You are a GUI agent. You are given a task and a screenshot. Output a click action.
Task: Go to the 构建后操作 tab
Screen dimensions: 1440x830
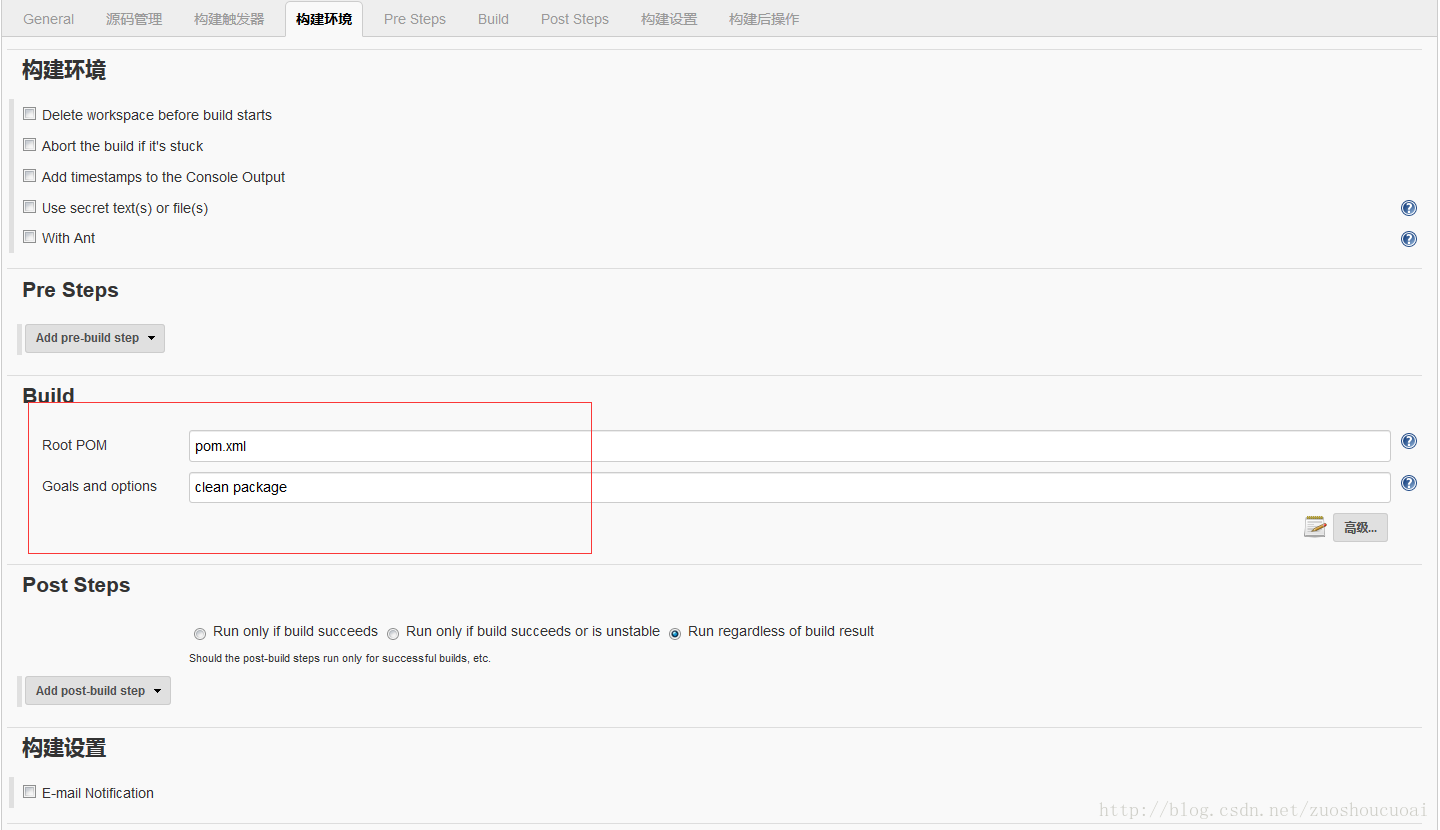pos(764,19)
